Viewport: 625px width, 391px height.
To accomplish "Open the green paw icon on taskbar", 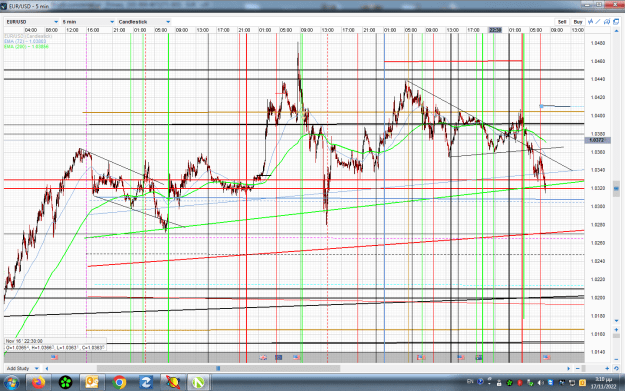I will (65, 383).
